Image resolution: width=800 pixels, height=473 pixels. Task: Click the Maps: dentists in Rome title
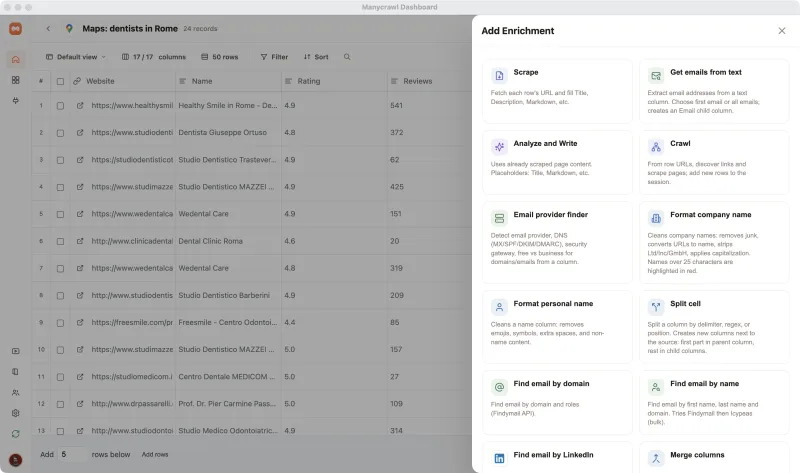click(130, 29)
